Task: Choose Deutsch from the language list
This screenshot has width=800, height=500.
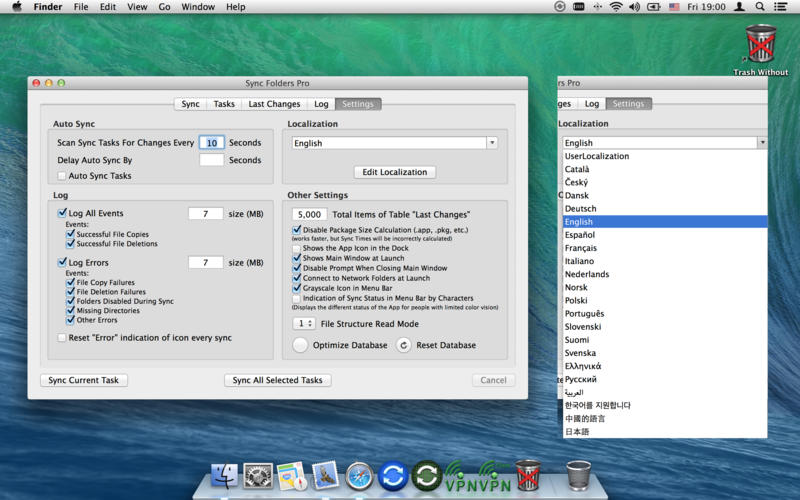Action: tap(580, 209)
